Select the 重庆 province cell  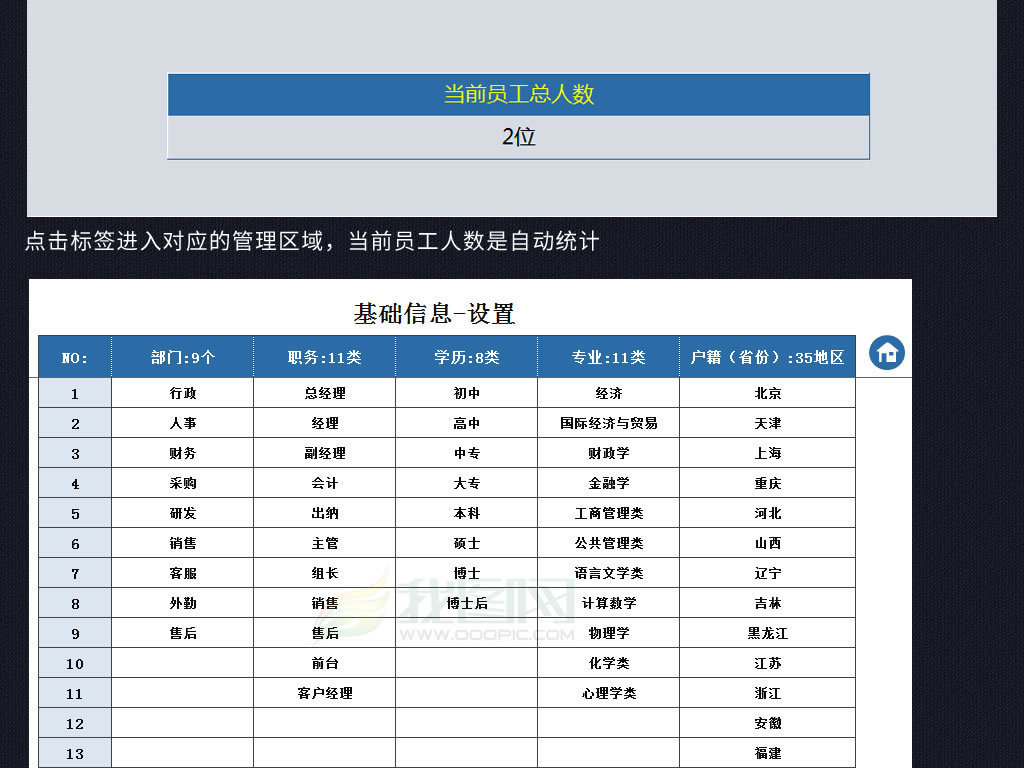tap(767, 483)
